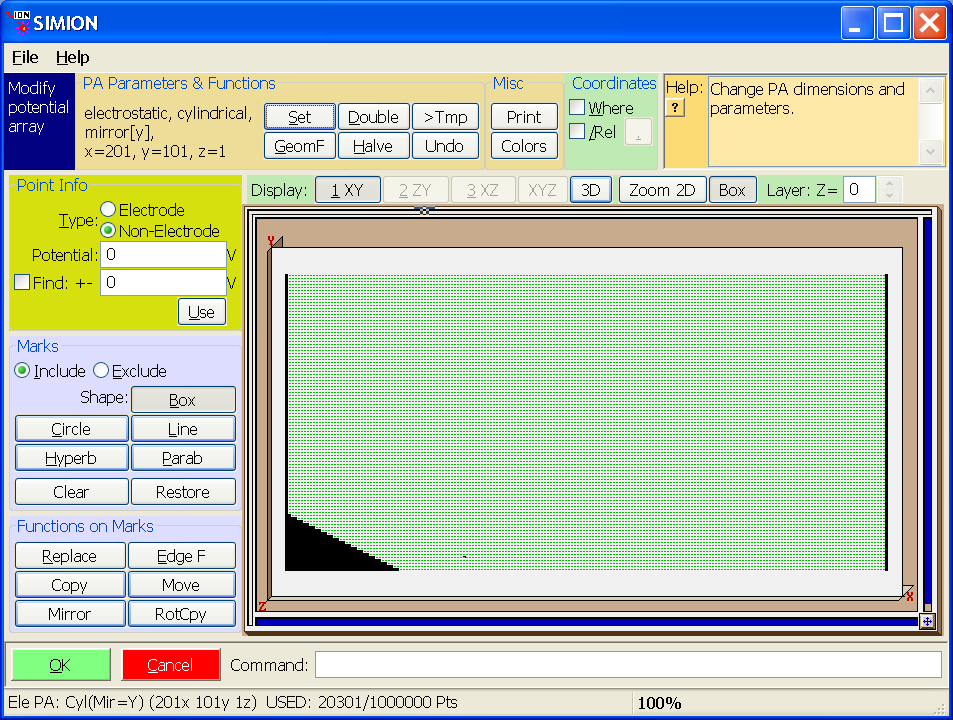This screenshot has width=953, height=720.
Task: Enable the Where coordinates checkbox
Action: coord(577,108)
